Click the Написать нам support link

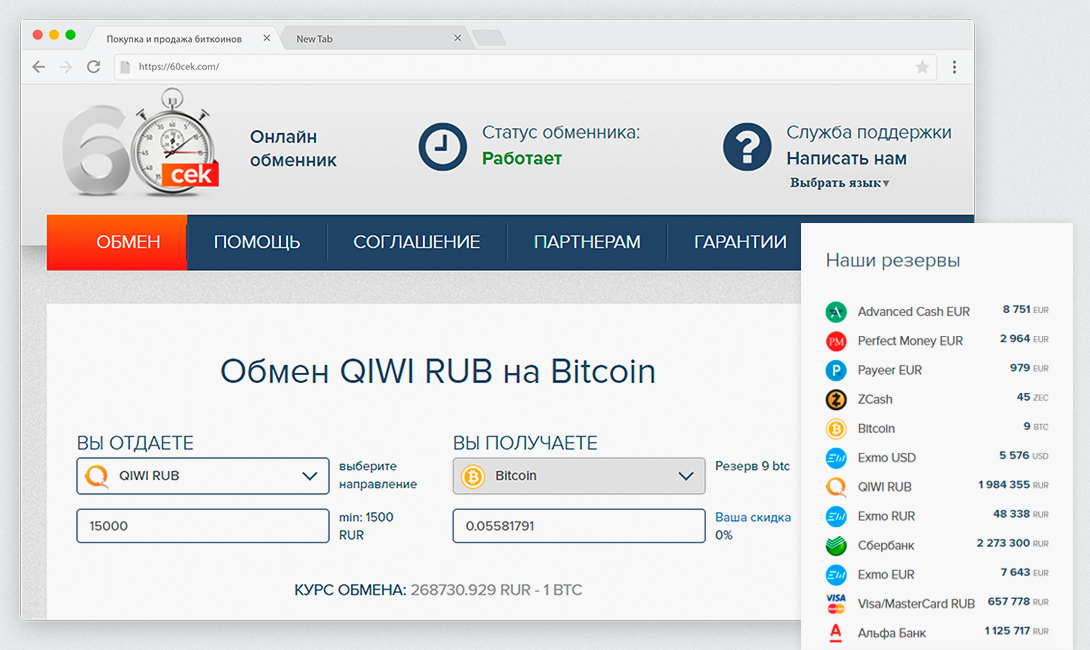click(846, 159)
